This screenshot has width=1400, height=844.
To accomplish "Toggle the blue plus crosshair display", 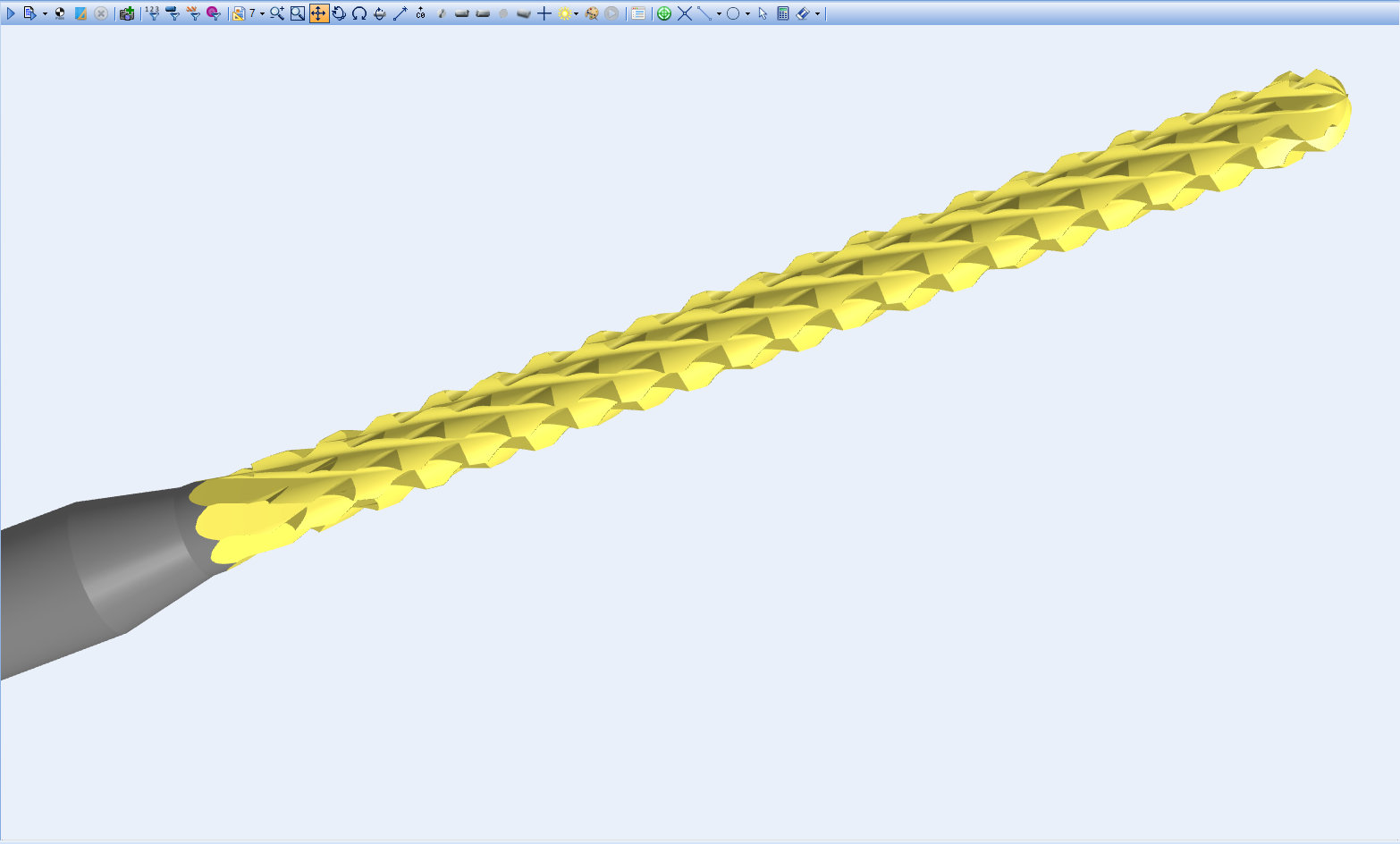I will coord(544,13).
